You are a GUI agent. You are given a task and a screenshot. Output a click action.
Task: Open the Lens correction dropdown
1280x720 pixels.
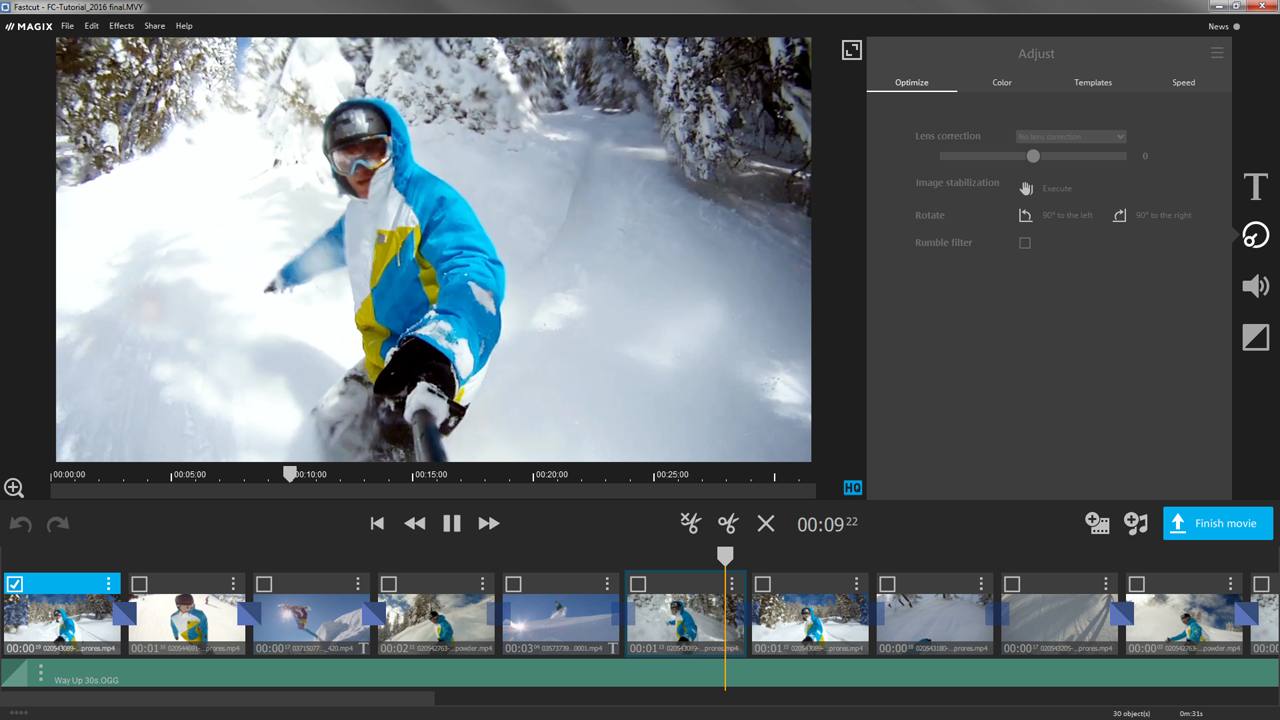(1071, 136)
